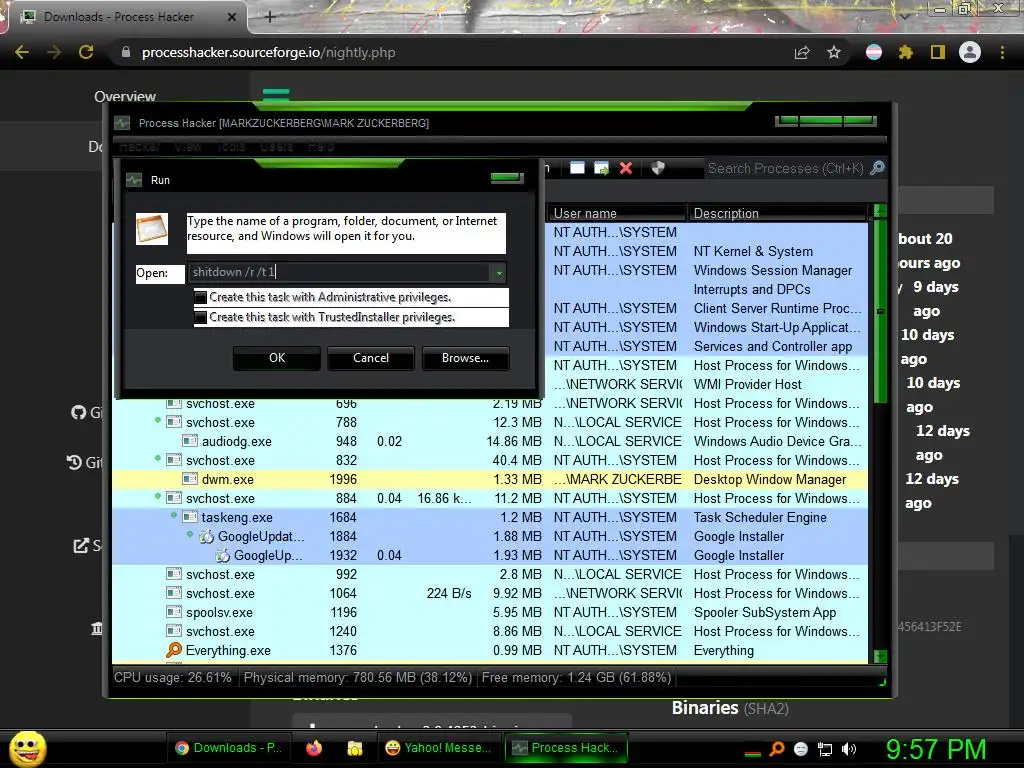Open the Run command history dropdown
1024x768 pixels.
click(499, 273)
